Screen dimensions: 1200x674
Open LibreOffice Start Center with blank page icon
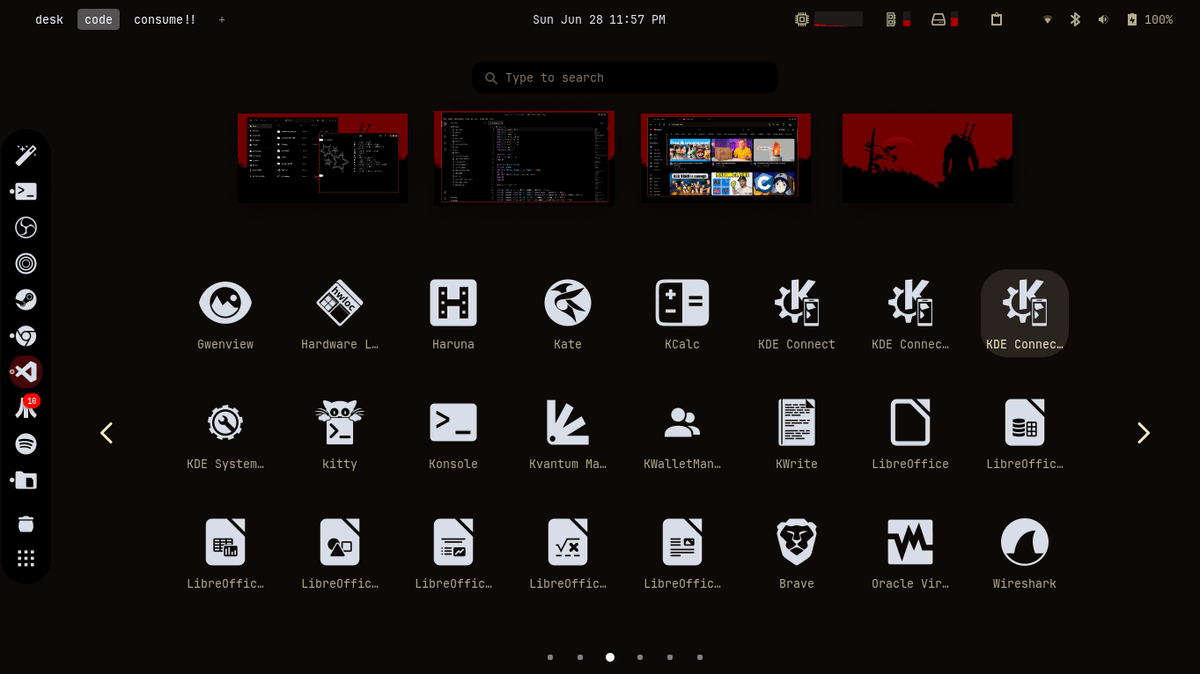pyautogui.click(x=910, y=433)
